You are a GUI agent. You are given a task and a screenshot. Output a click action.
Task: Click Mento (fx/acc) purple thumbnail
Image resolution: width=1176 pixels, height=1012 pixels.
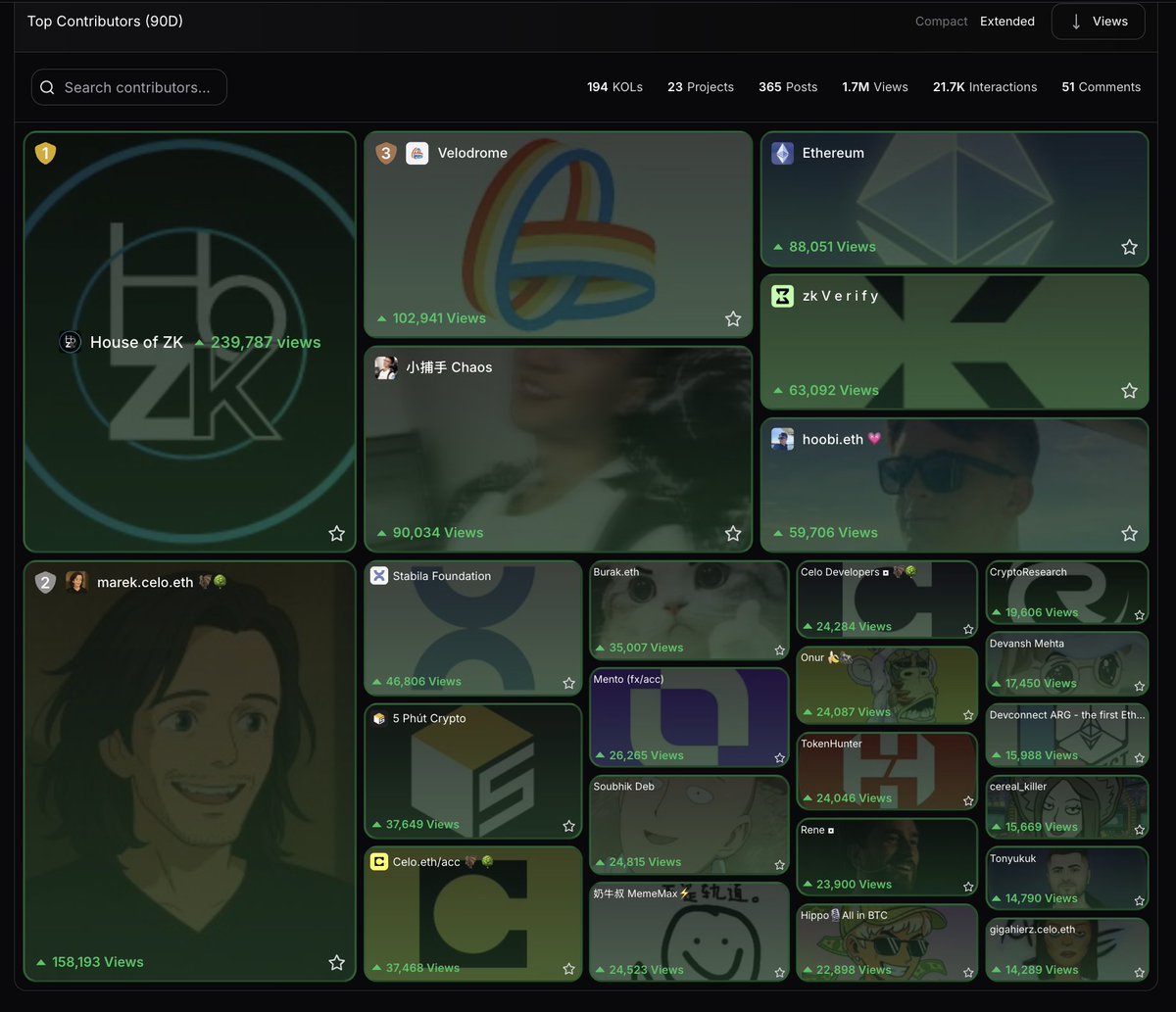click(x=689, y=717)
